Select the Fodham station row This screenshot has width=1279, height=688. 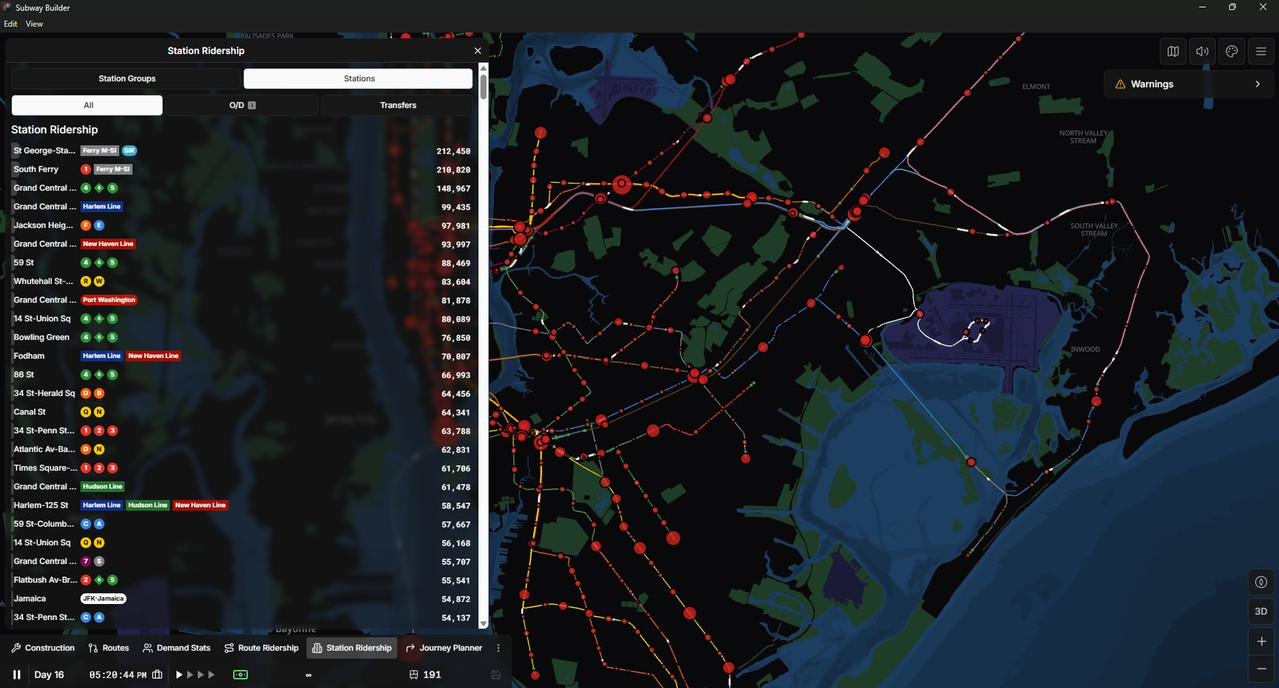241,356
